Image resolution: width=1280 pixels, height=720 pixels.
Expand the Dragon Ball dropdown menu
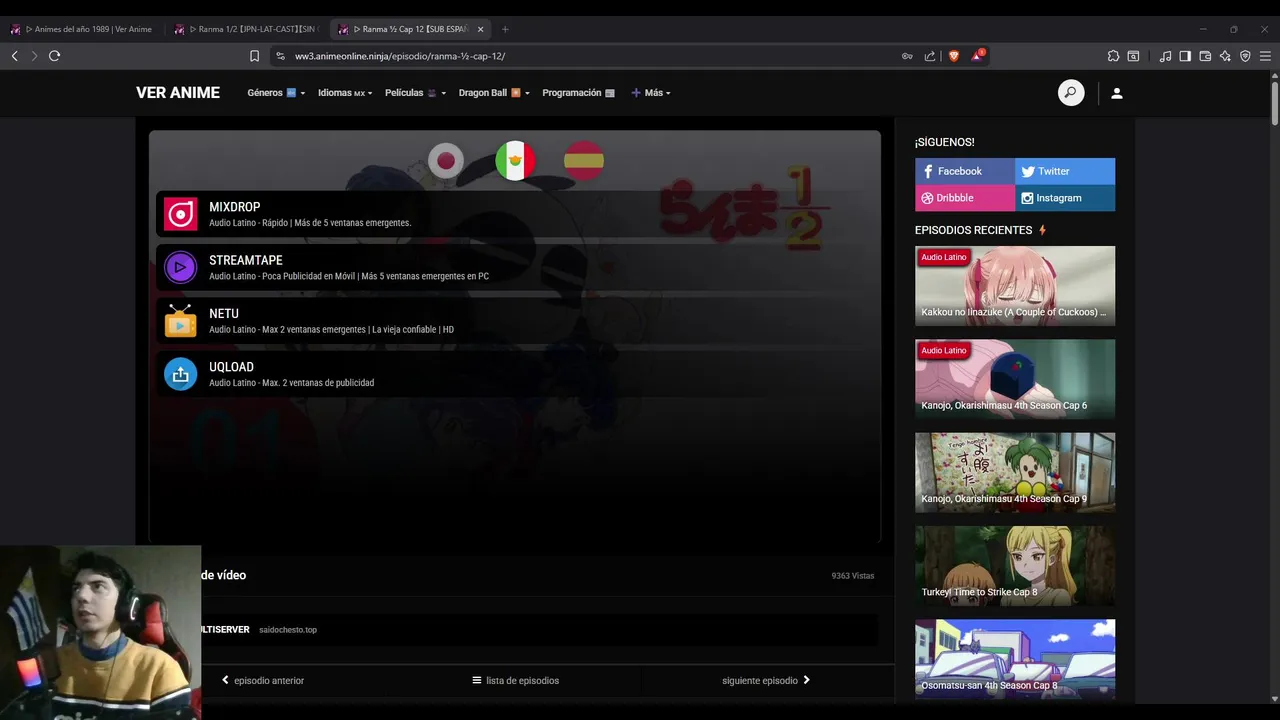(494, 93)
